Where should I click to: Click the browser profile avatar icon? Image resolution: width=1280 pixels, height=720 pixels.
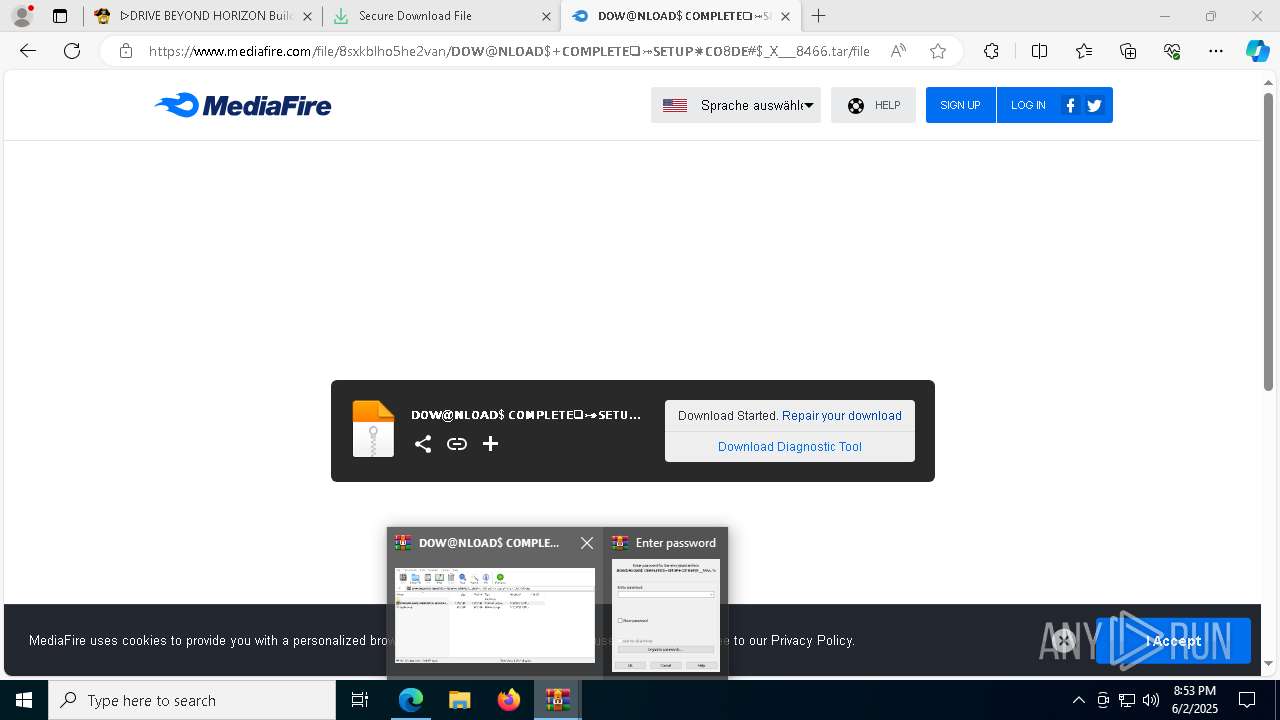click(x=22, y=16)
